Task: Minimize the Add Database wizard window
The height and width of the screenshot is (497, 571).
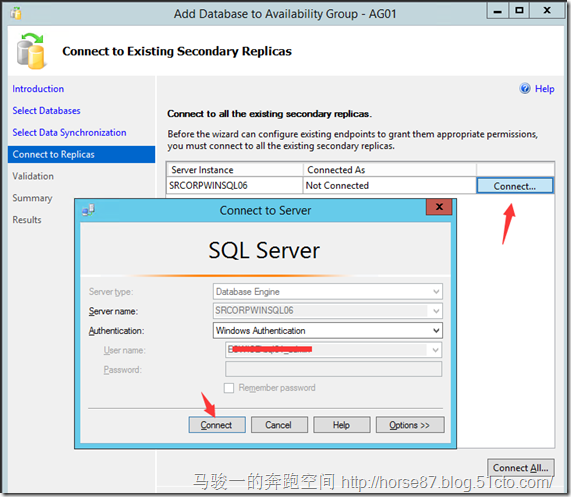Action: (x=497, y=11)
